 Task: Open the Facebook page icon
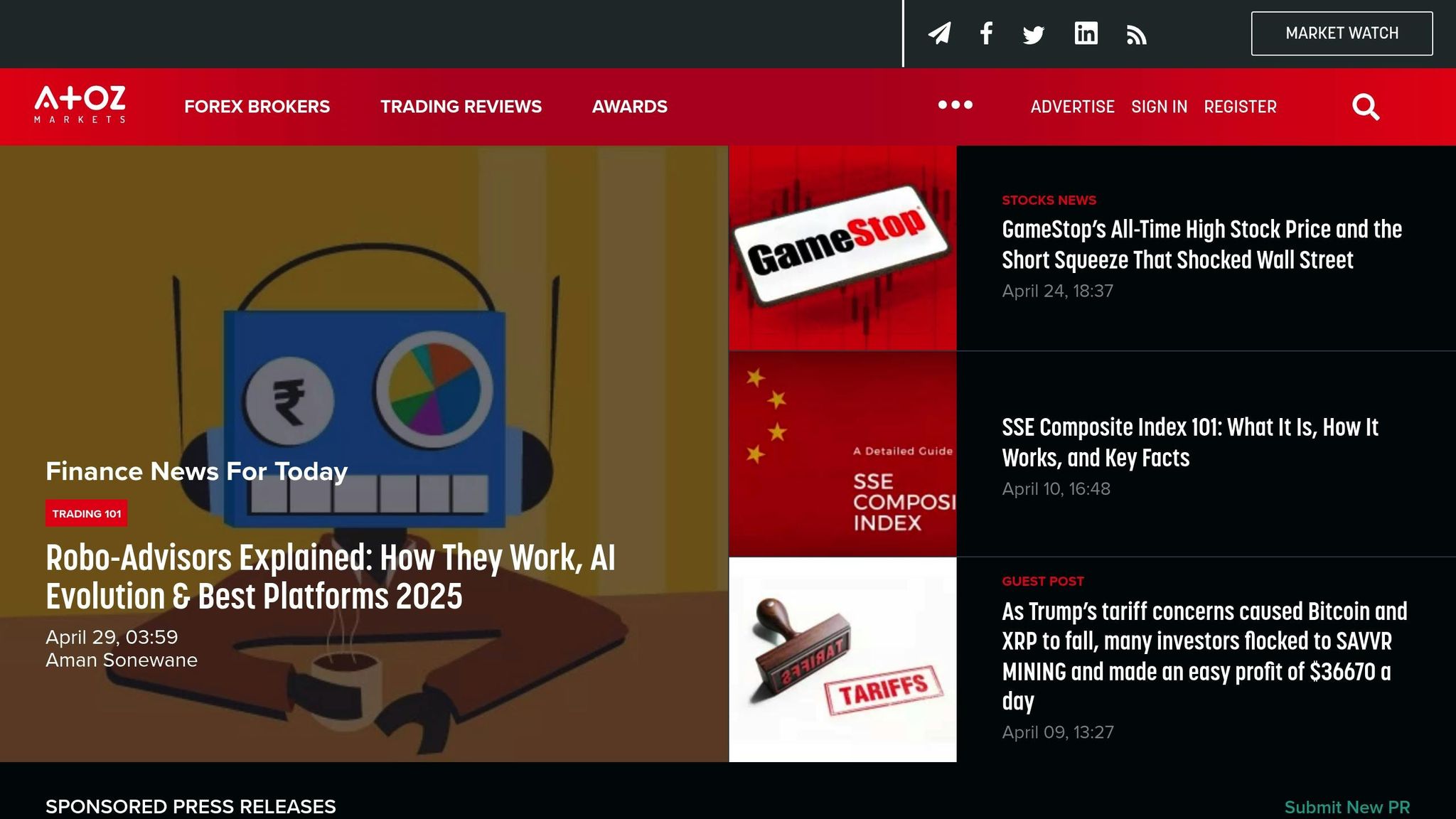point(986,33)
